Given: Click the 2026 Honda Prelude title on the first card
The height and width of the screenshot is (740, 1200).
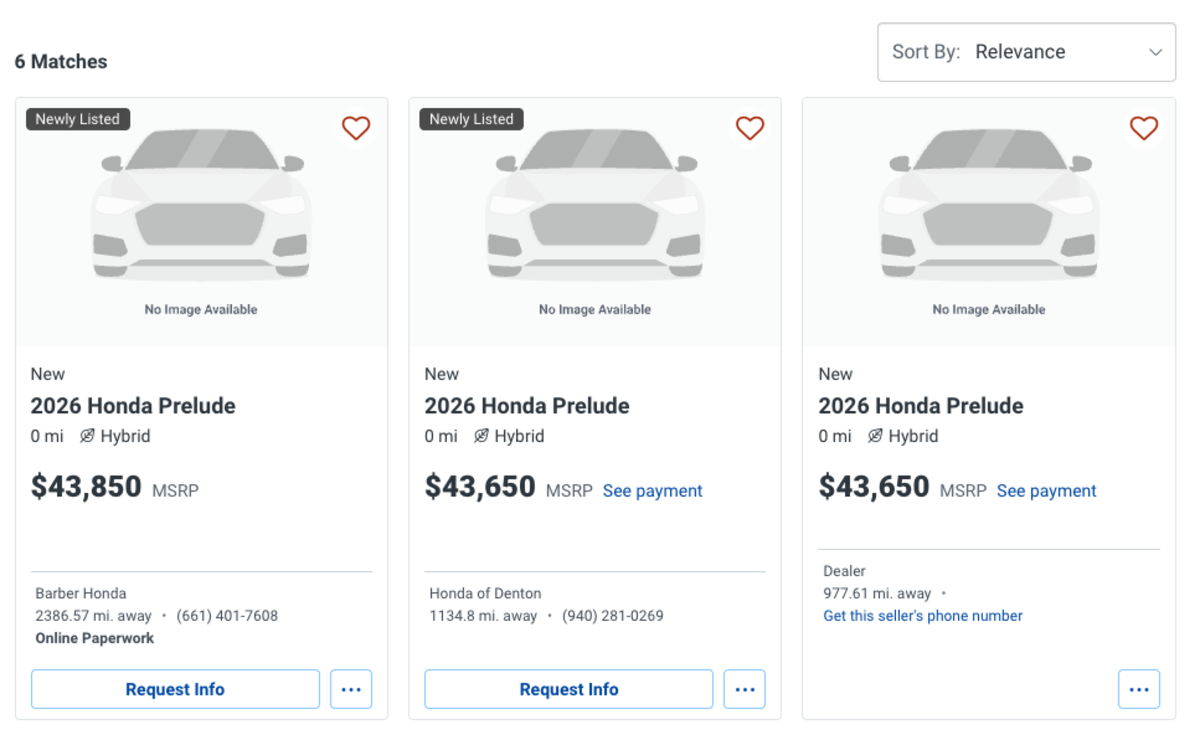Looking at the screenshot, I should [x=133, y=406].
